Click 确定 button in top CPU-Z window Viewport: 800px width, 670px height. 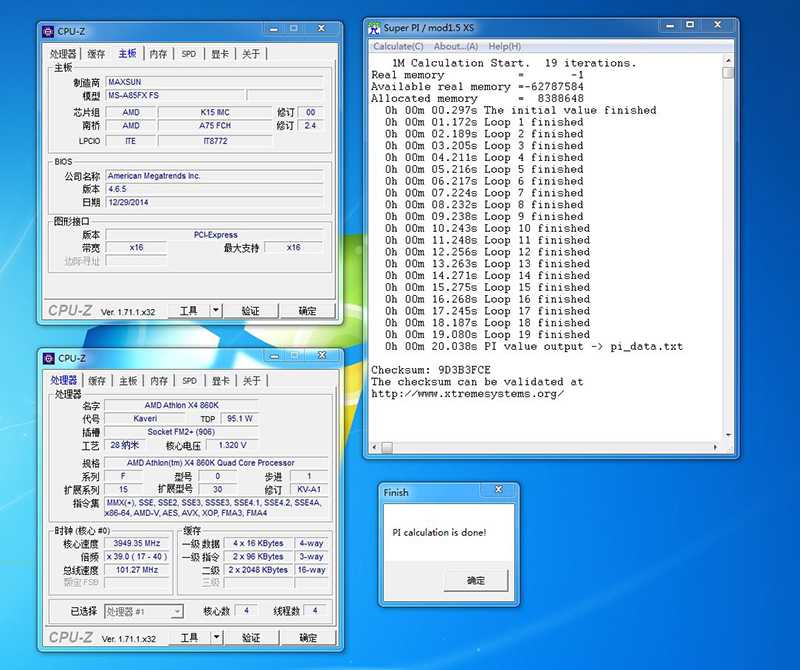pyautogui.click(x=307, y=311)
